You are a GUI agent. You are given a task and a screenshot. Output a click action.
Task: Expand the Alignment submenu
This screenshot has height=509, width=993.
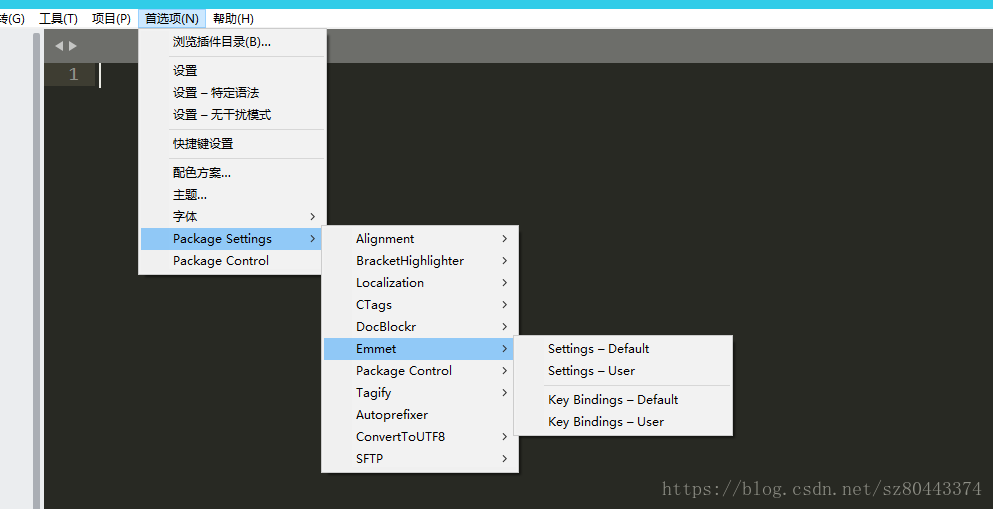(420, 239)
